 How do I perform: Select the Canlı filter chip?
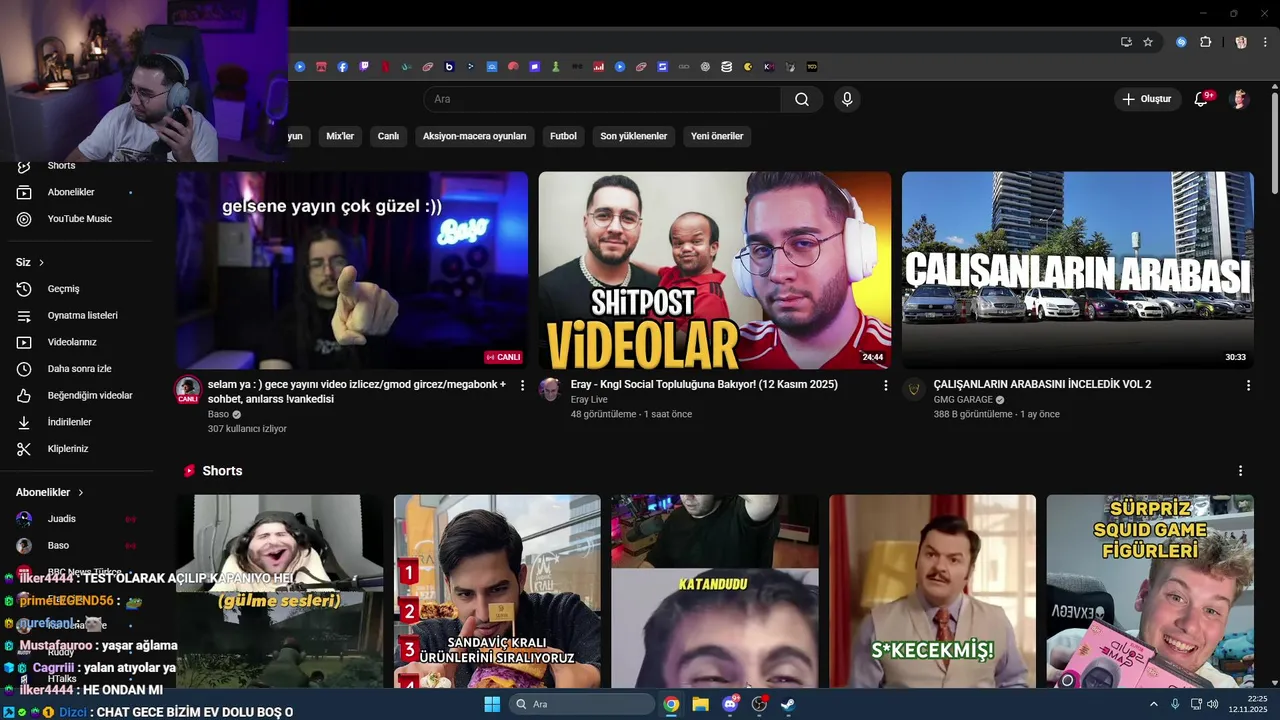(x=388, y=136)
